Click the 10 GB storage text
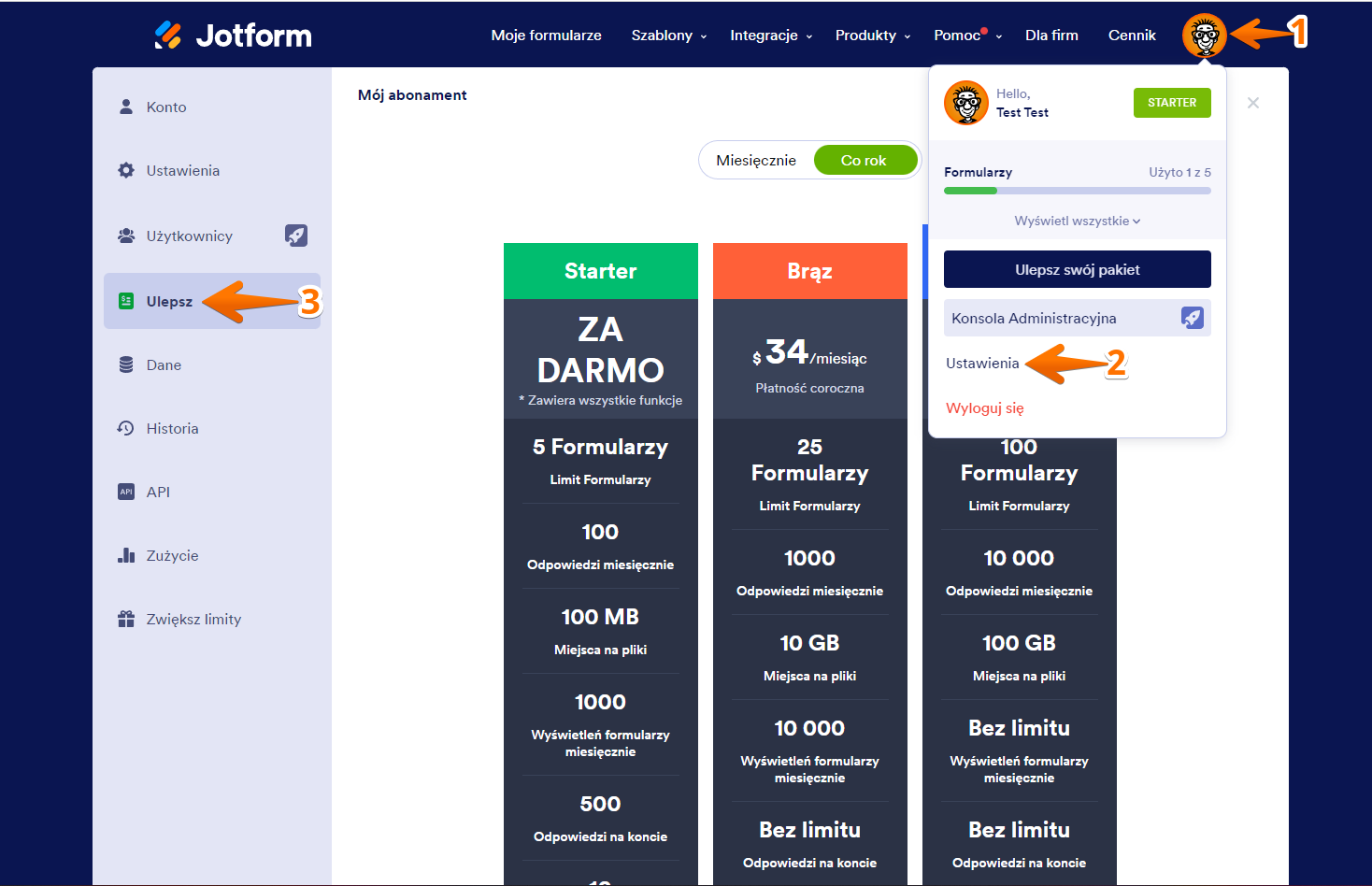This screenshot has width=1372, height=886. 810,643
